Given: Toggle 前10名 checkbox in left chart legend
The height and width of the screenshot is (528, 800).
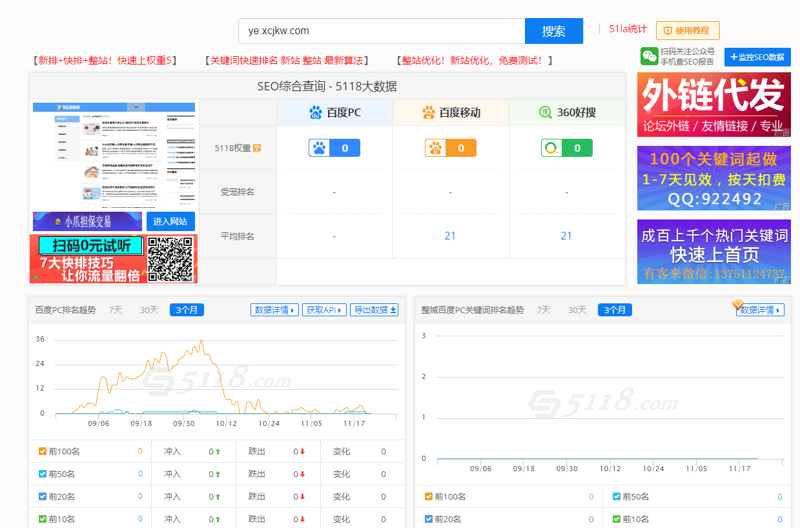Looking at the screenshot, I should click(x=42, y=519).
